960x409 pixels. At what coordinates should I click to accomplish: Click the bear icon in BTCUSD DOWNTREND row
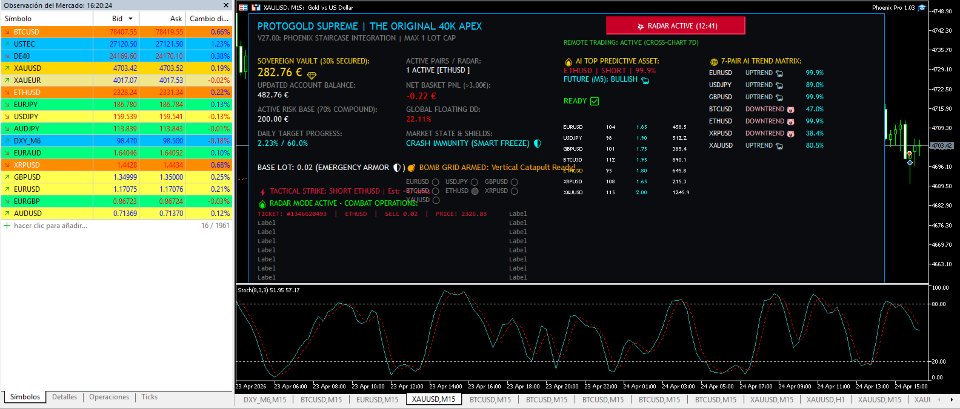point(790,109)
